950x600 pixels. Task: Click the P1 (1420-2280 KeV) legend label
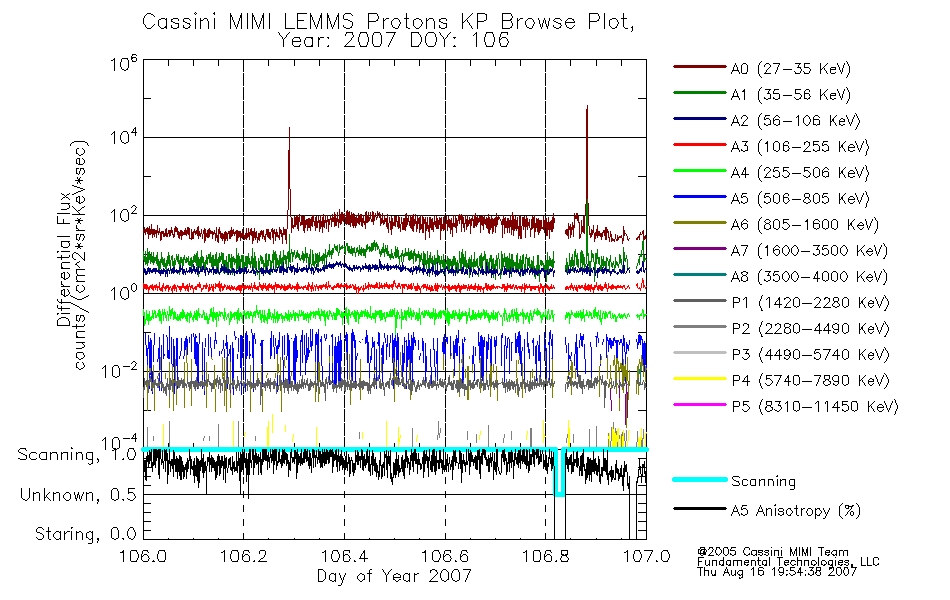(810, 302)
